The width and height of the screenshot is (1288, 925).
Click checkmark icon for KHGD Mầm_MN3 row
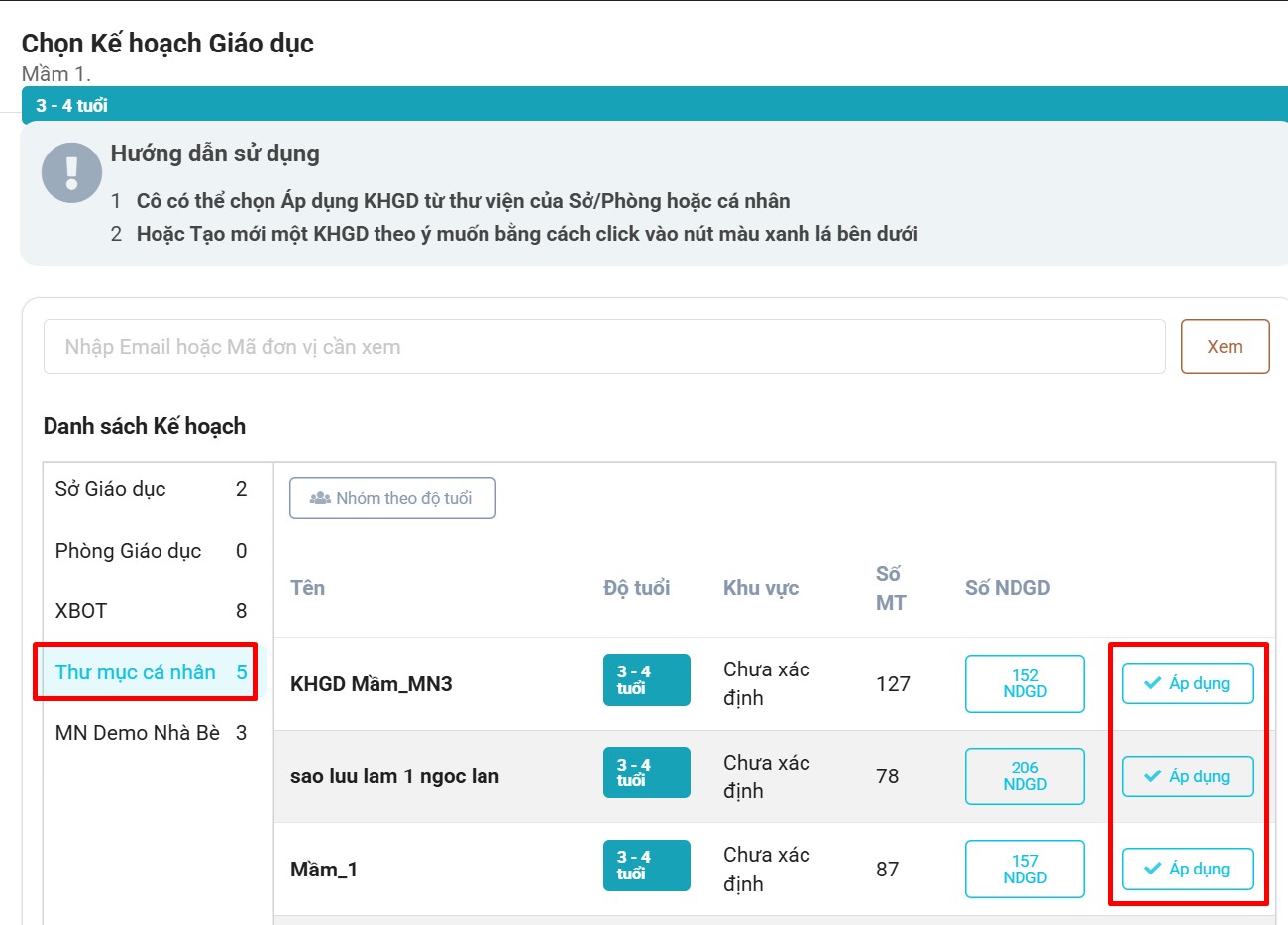1152,683
